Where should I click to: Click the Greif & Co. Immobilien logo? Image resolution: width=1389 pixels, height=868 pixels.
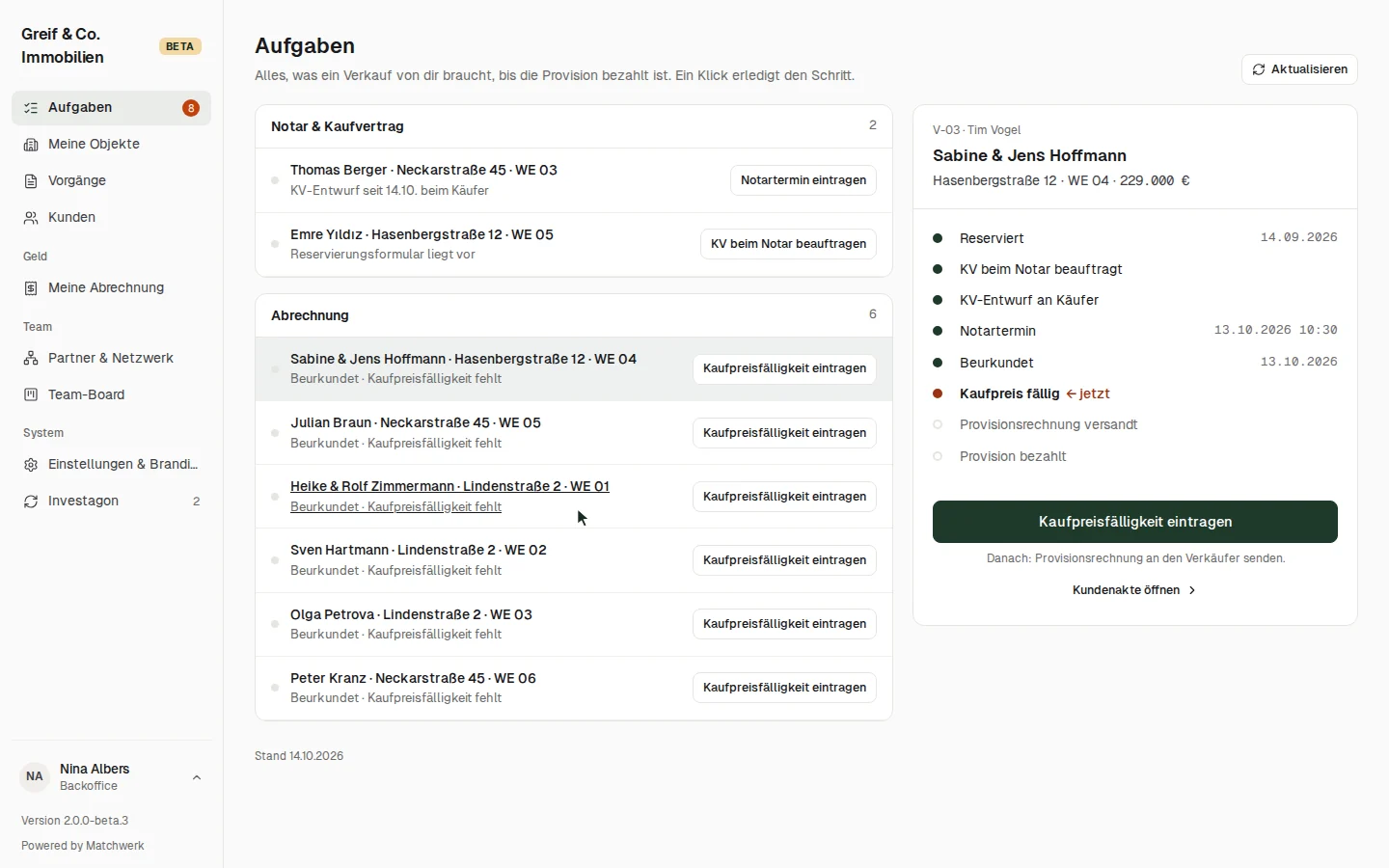(x=63, y=45)
